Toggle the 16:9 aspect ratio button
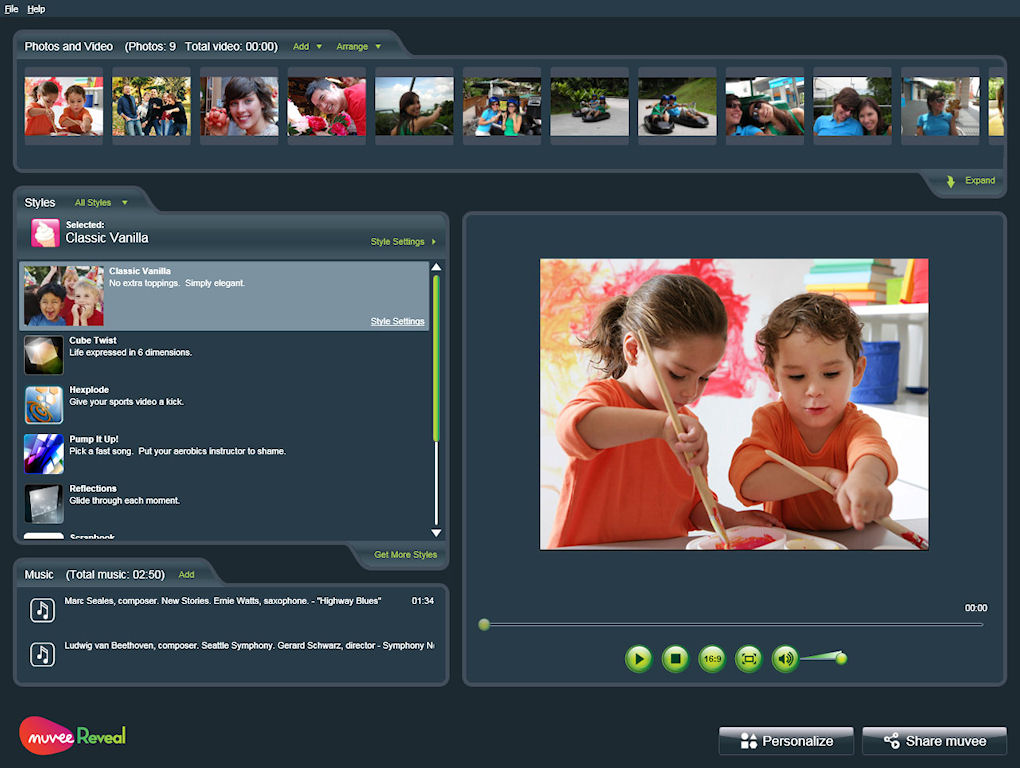The height and width of the screenshot is (768, 1020). [711, 659]
